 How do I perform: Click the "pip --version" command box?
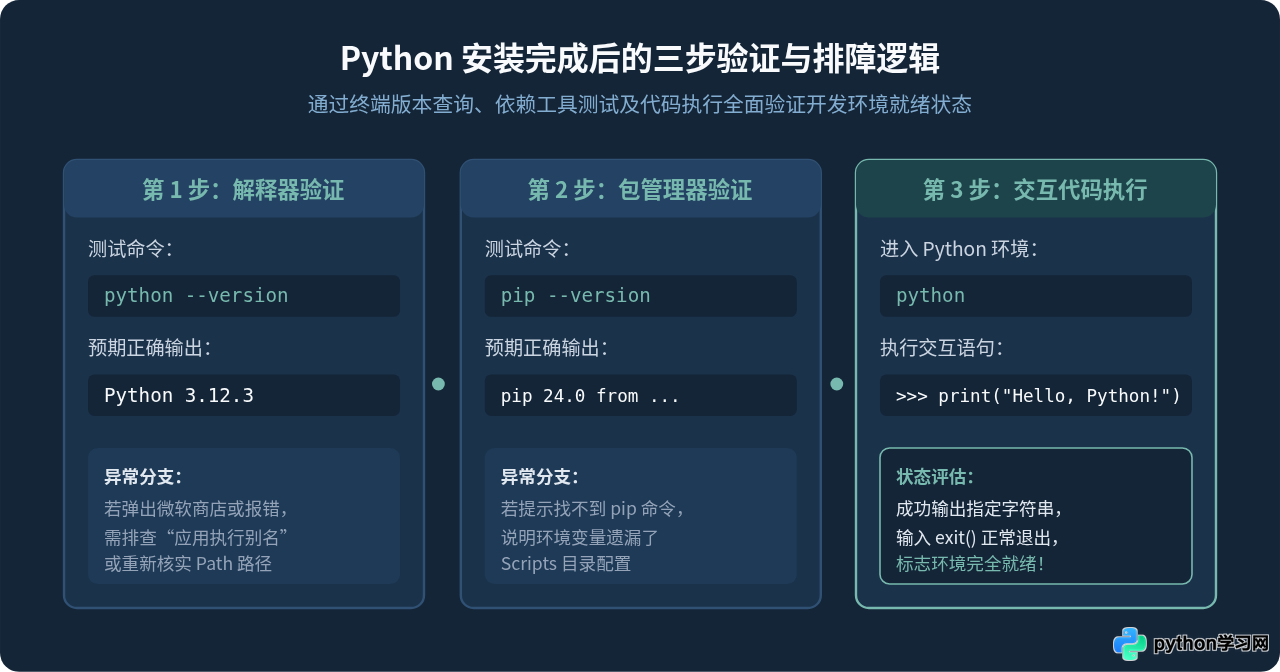[x=641, y=296]
